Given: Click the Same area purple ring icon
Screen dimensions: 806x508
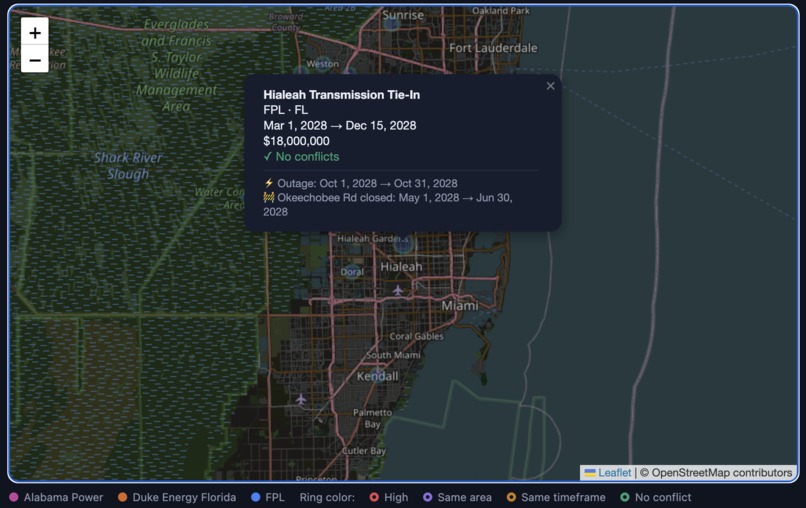Looking at the screenshot, I should [428, 497].
